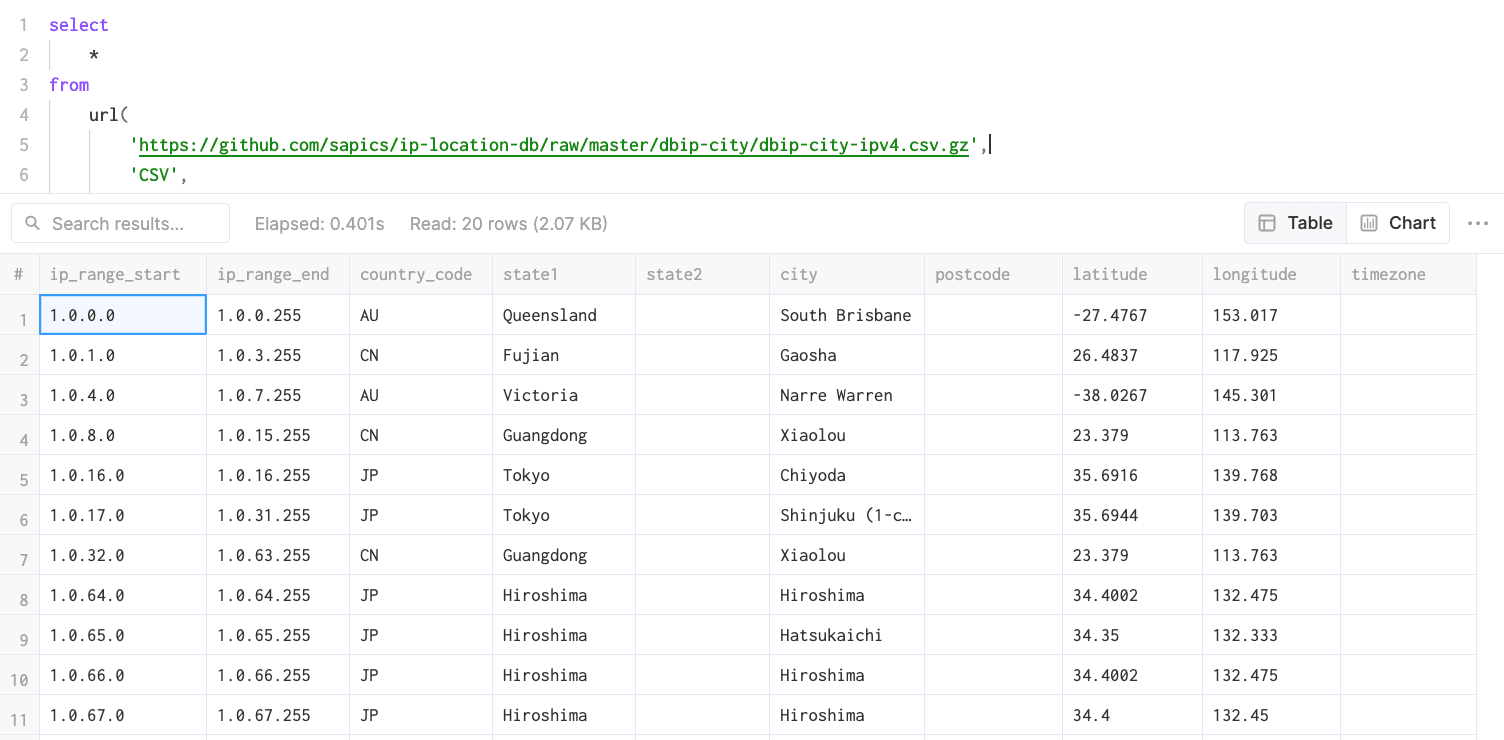Select the timezone column header
Screen dimensions: 1504x740
click(x=1388, y=274)
